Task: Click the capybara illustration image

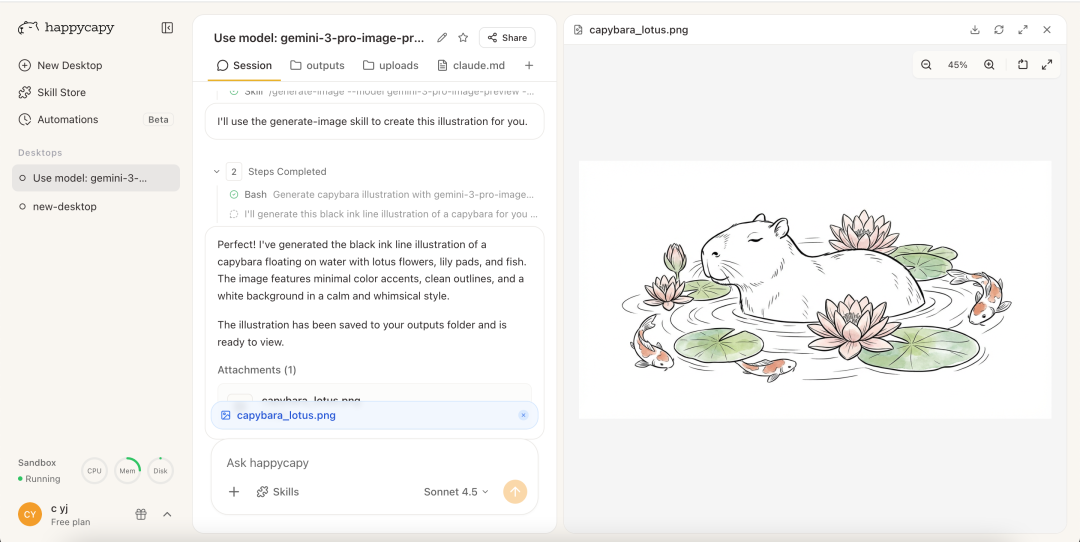Action: pos(815,290)
